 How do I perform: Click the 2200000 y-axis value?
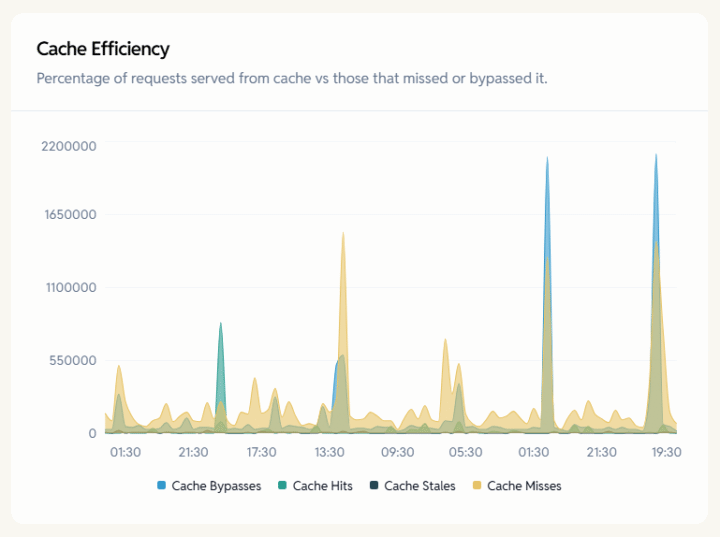coord(68,145)
